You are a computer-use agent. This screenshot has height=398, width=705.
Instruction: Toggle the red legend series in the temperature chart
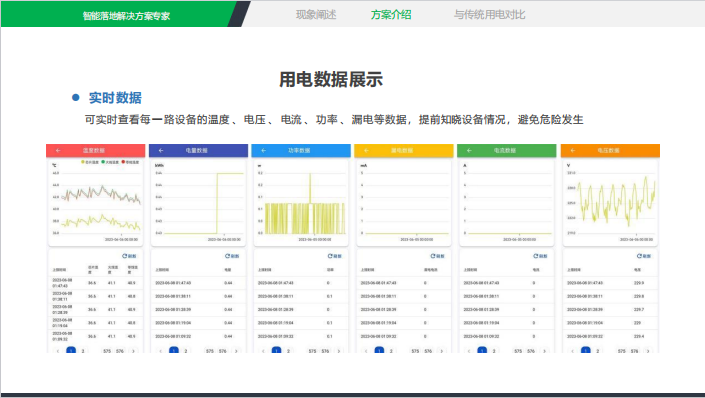pos(130,162)
